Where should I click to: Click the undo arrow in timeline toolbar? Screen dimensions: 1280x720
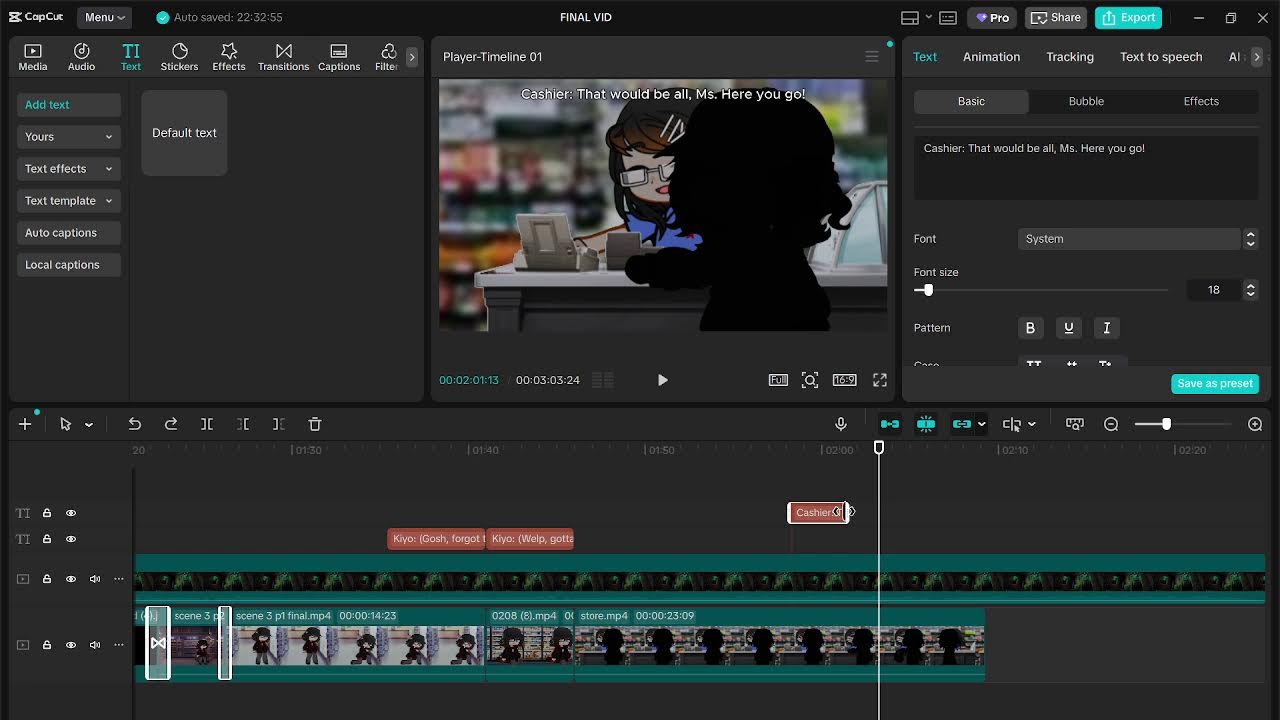(135, 424)
